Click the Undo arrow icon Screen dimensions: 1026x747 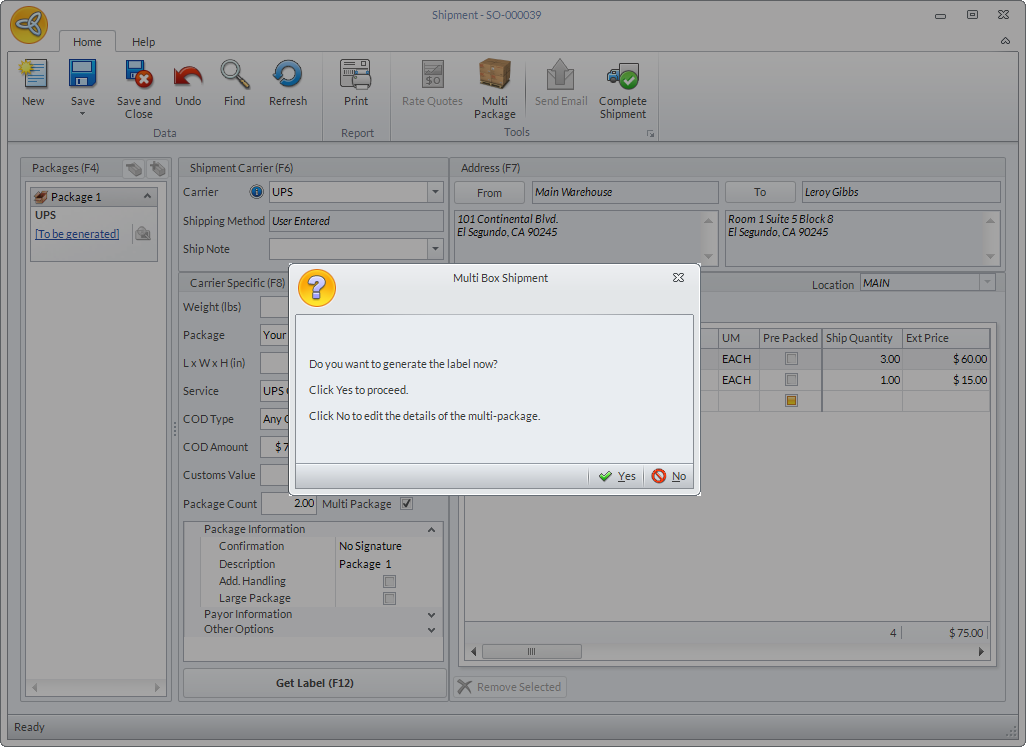click(188, 76)
